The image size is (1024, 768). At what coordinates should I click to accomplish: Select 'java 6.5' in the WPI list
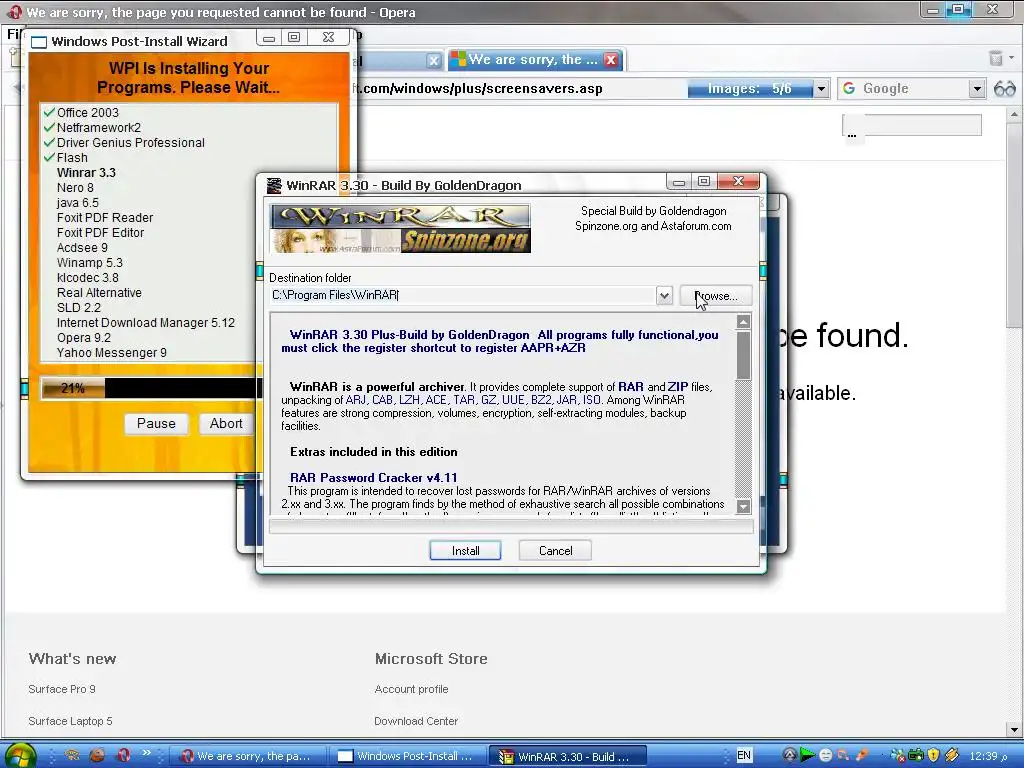(78, 202)
